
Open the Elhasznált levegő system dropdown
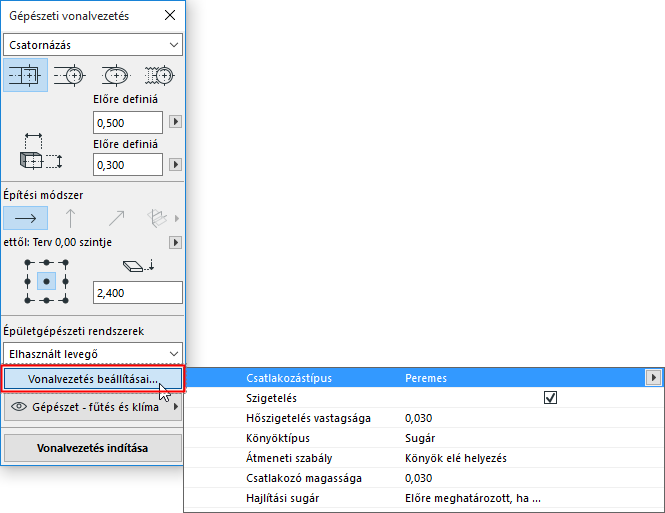coord(93,354)
